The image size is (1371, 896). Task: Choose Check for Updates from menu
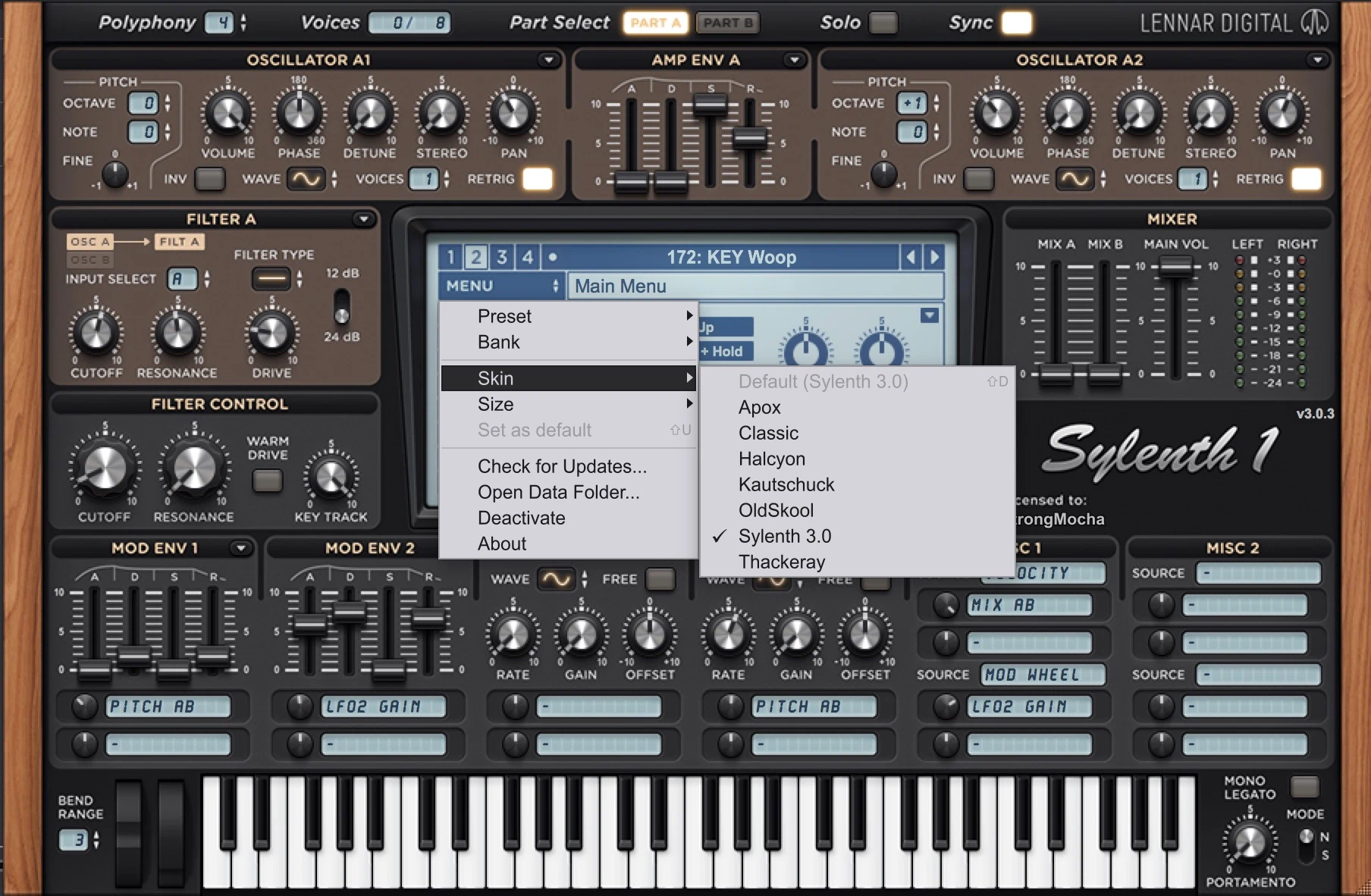pos(562,466)
